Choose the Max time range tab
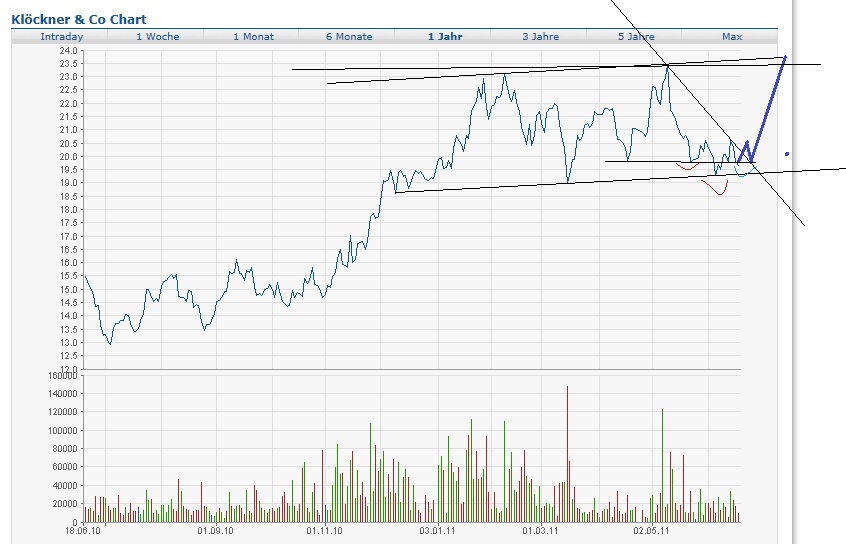Screen dimensions: 846x544 click(x=732, y=37)
